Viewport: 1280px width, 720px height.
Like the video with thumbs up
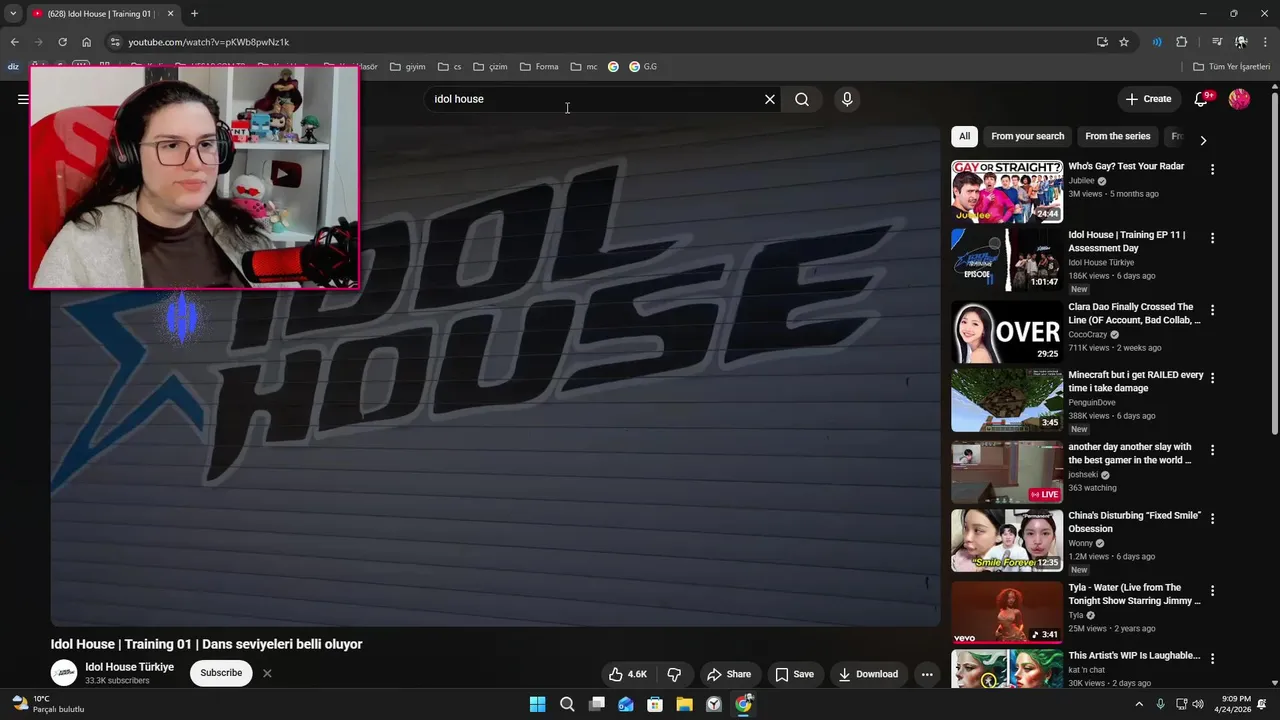(x=628, y=674)
